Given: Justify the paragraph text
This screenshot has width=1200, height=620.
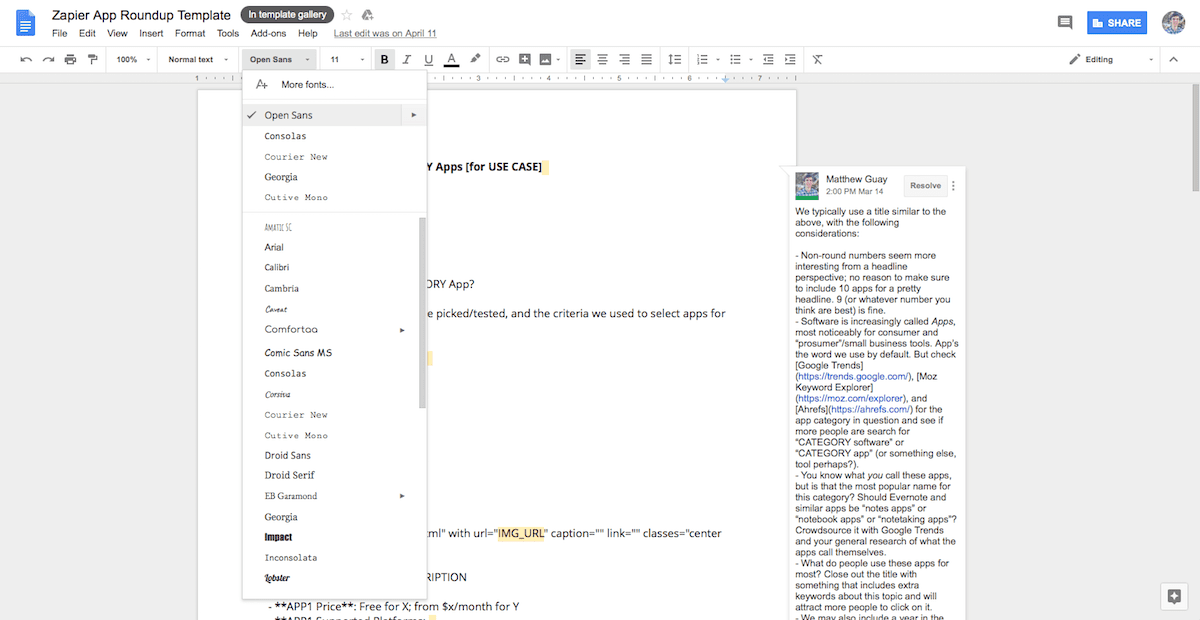Looking at the screenshot, I should tap(646, 59).
